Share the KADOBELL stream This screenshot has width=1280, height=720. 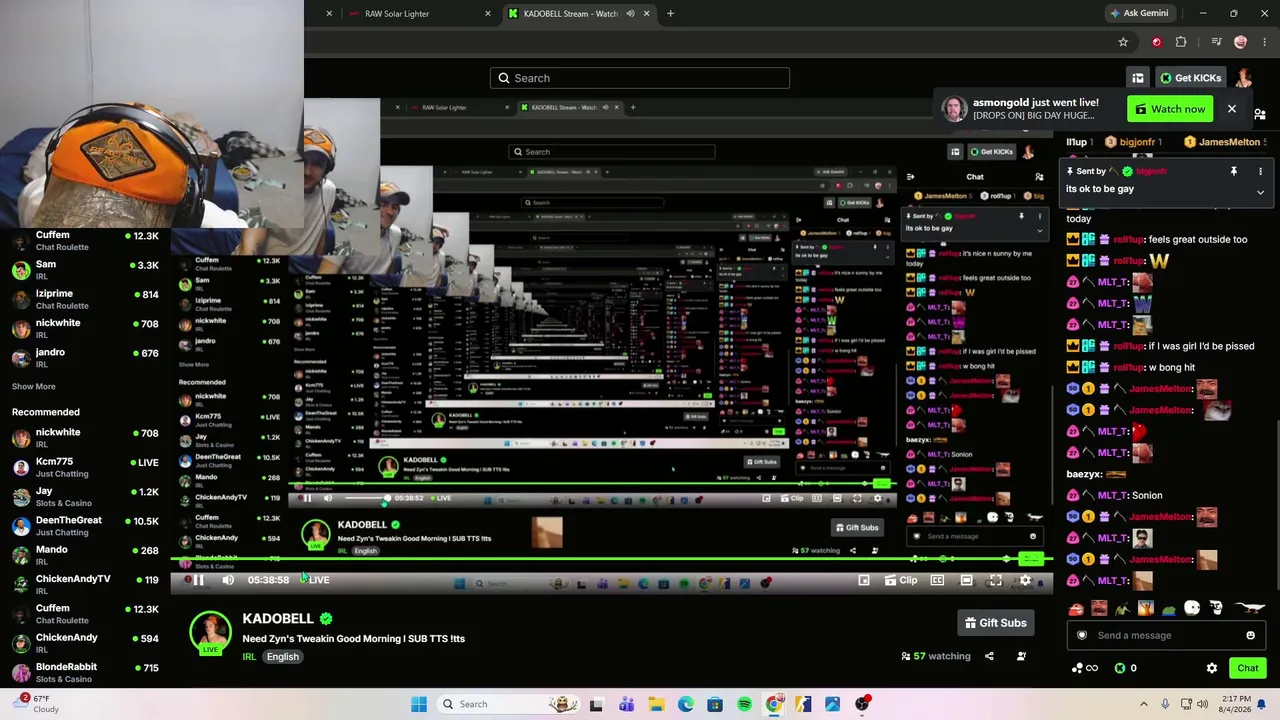click(989, 656)
